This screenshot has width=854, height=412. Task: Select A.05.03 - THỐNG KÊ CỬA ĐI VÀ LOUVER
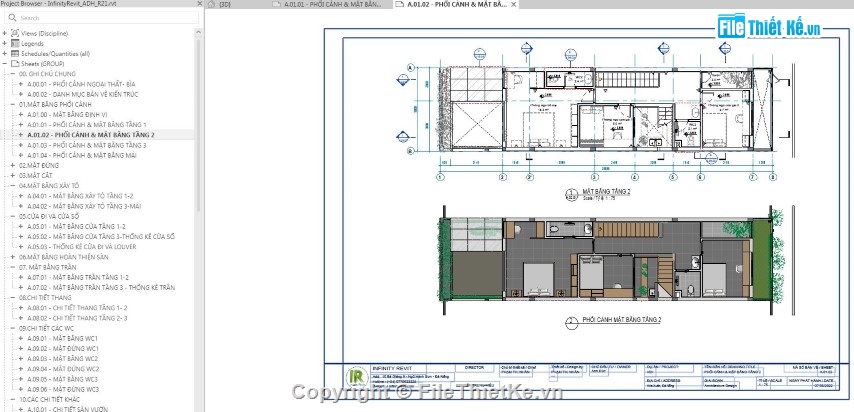click(82, 247)
